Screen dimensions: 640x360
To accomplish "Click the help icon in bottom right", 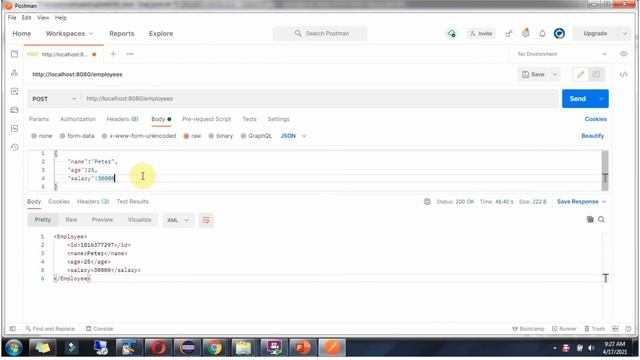I will 628,329.
